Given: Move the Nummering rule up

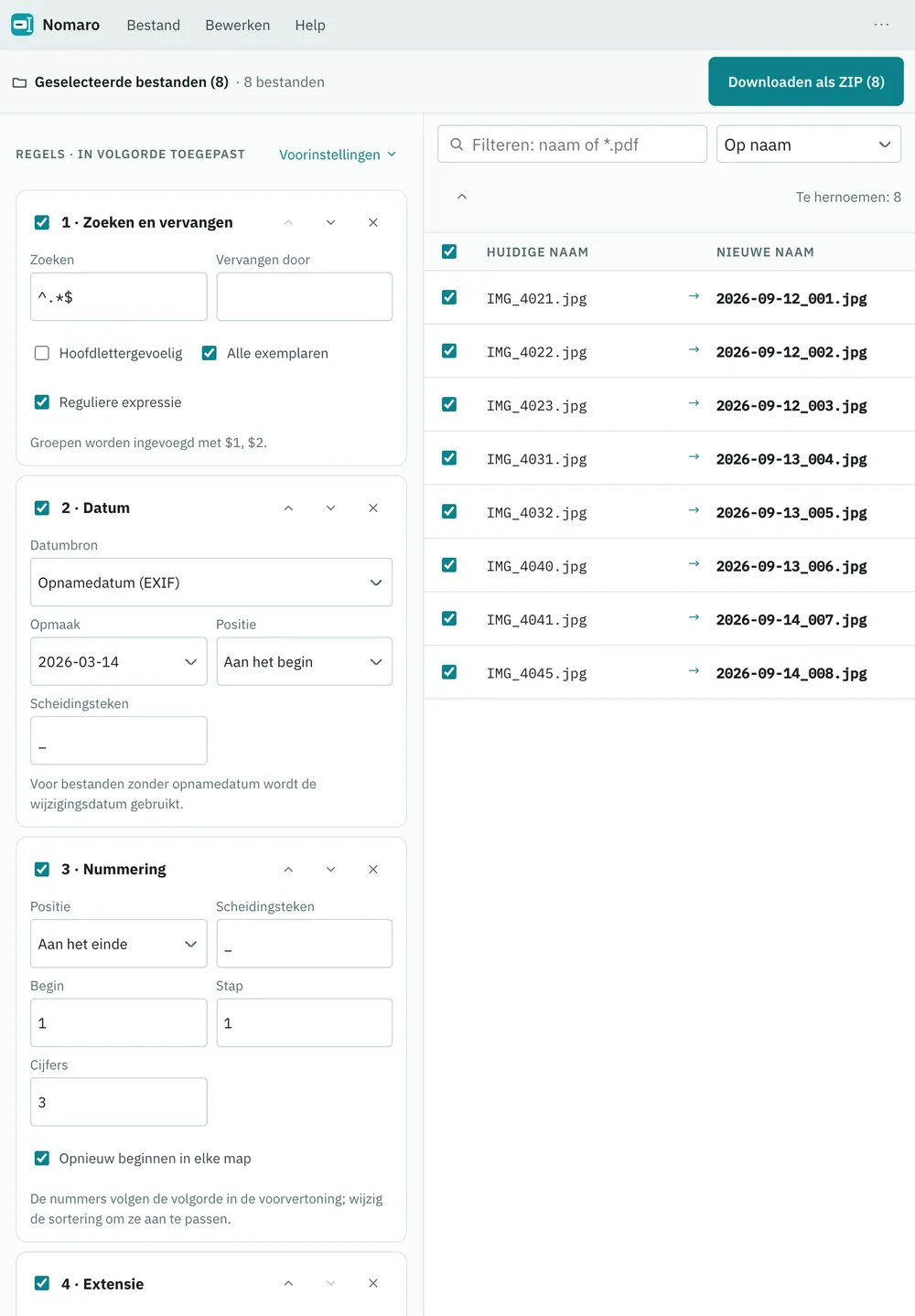Looking at the screenshot, I should [288, 869].
